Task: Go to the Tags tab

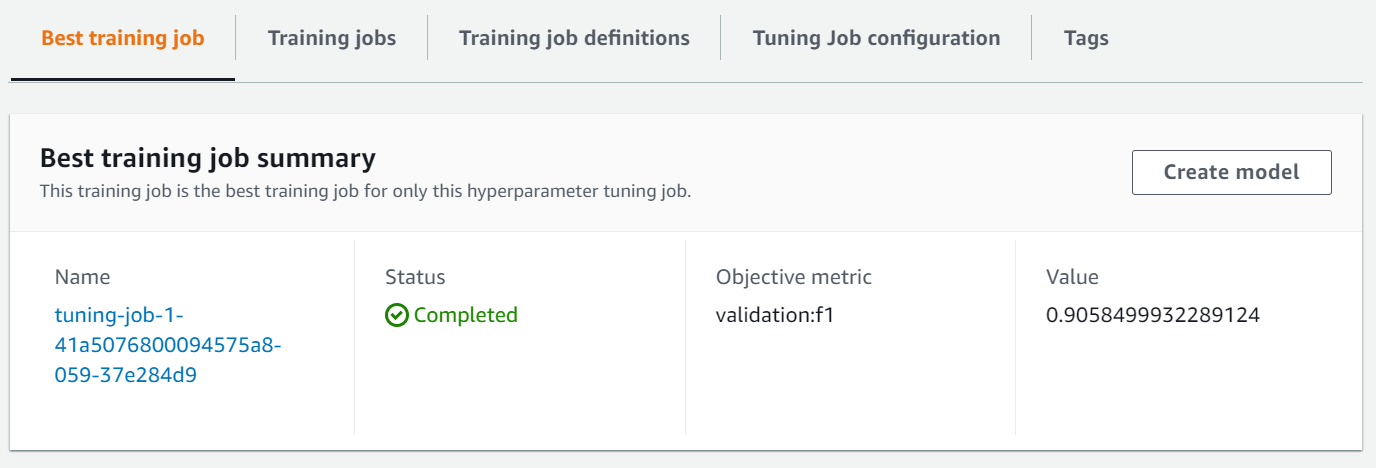Action: pyautogui.click(x=1086, y=39)
